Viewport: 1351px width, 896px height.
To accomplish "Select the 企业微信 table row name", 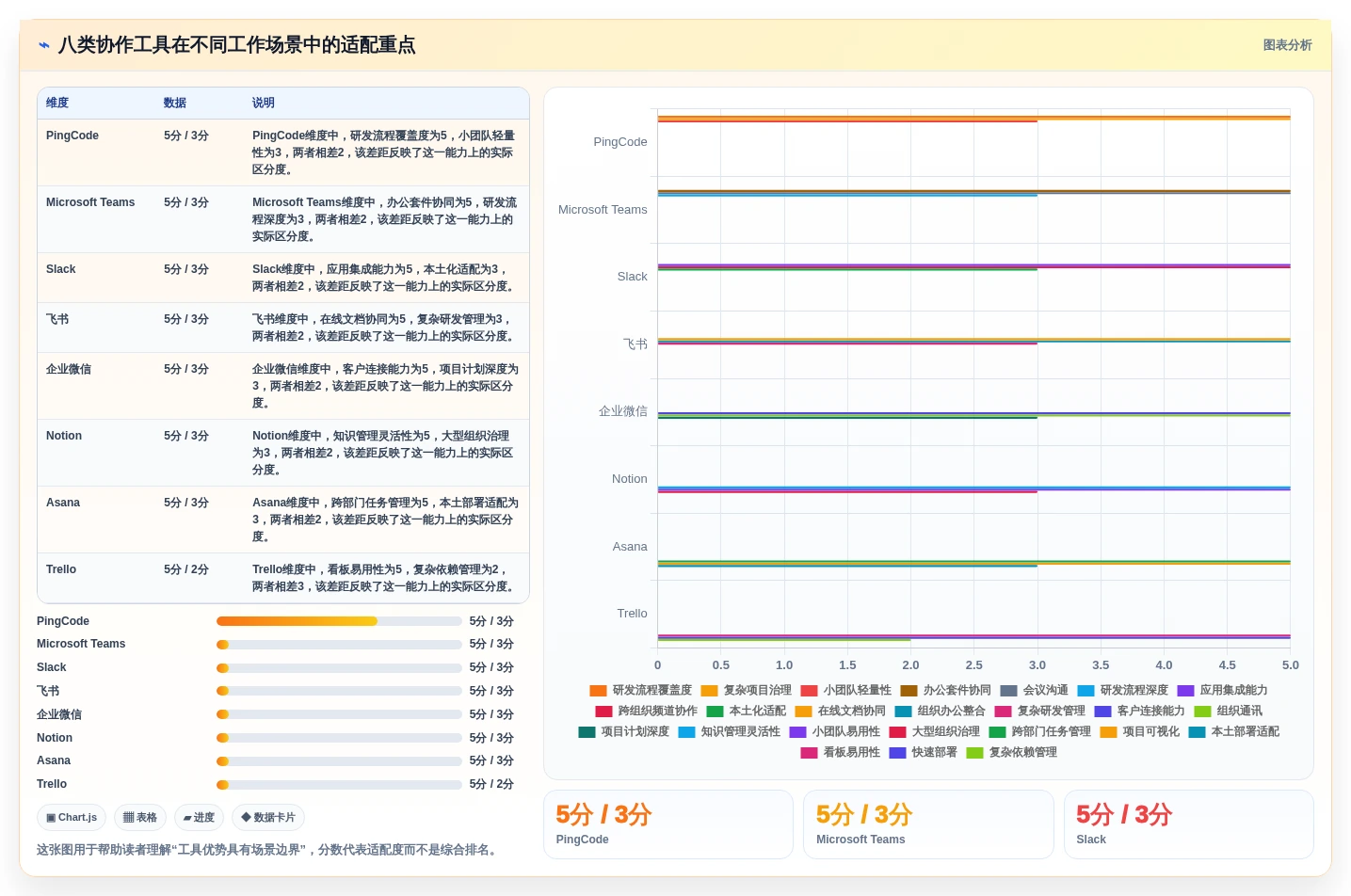I will pos(69,369).
